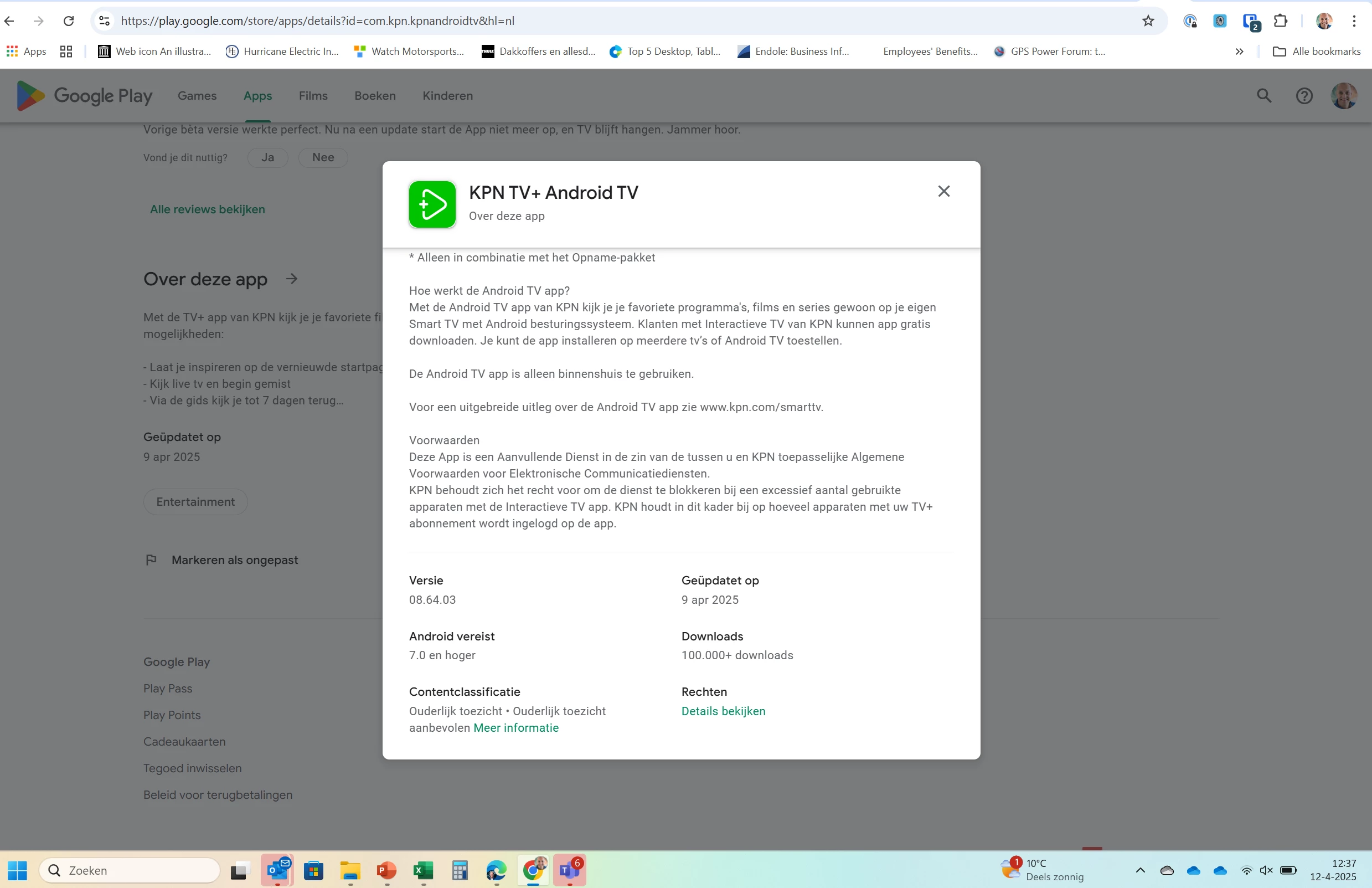Bookmark this page with star icon
Viewport: 1372px width, 888px height.
pos(1148,22)
